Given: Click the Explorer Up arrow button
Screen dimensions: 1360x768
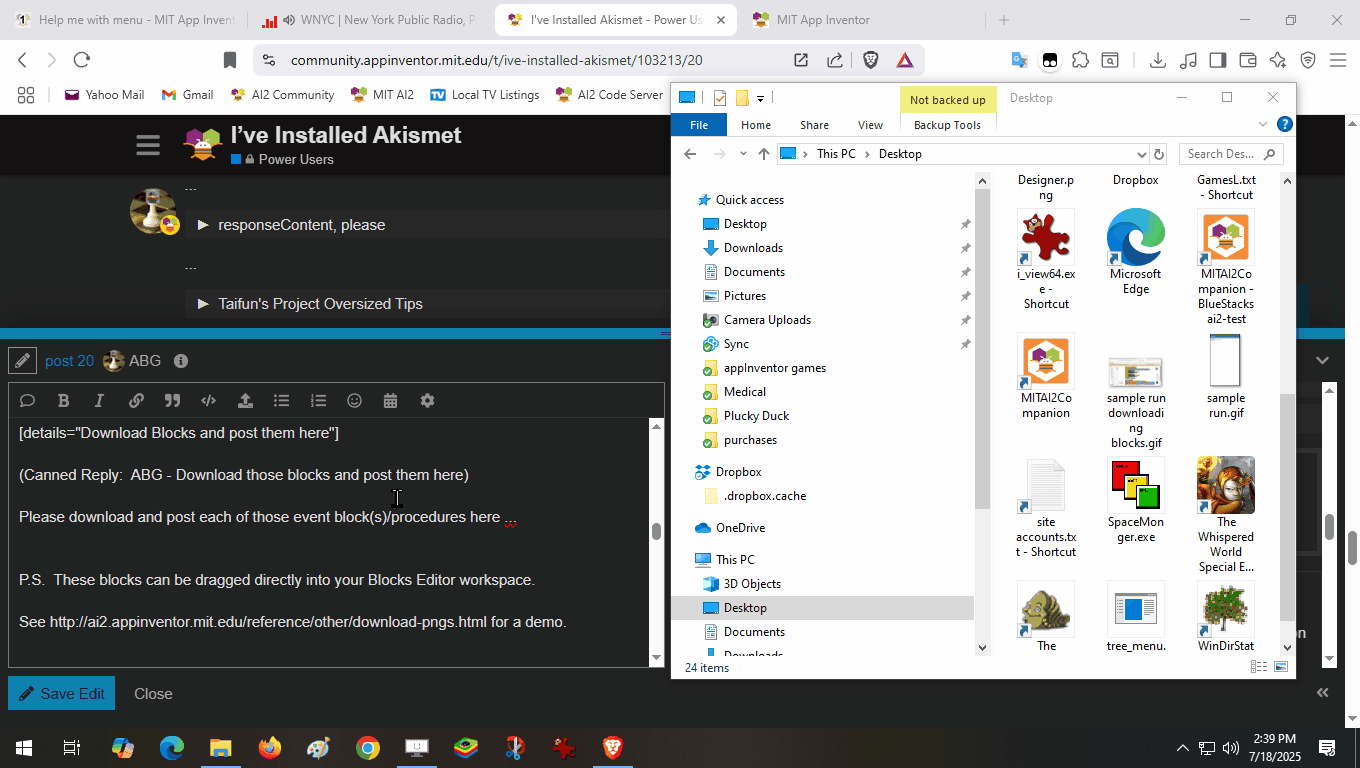Looking at the screenshot, I should [764, 154].
